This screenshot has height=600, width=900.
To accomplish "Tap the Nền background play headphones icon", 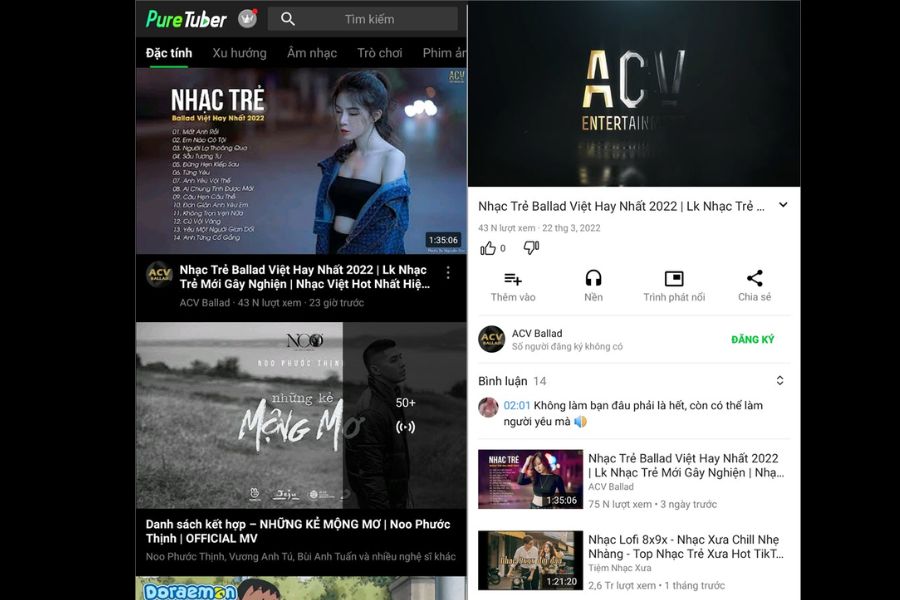I will coord(593,278).
